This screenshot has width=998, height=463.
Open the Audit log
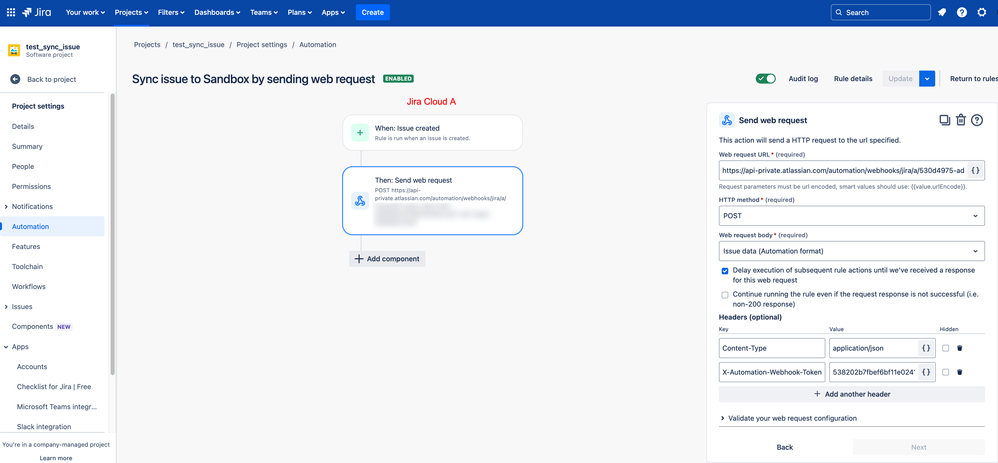[803, 79]
